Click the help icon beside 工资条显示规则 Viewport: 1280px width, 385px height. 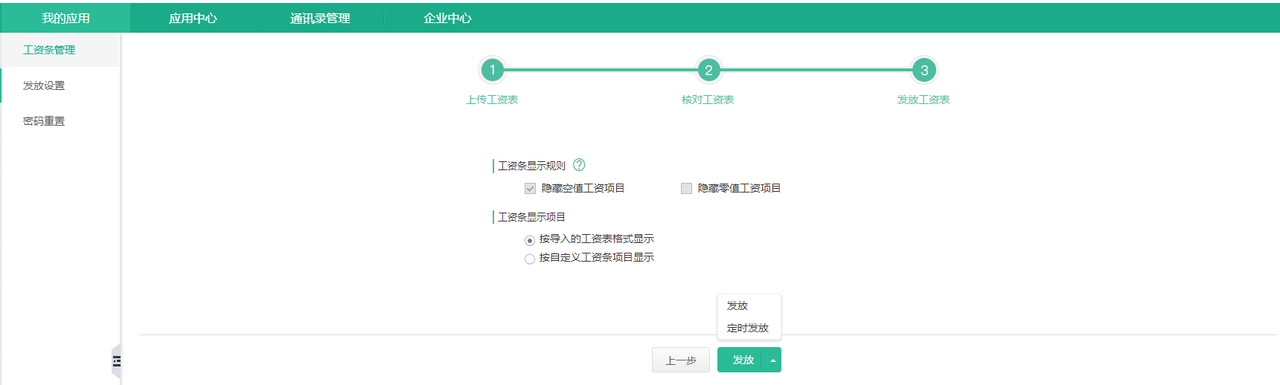[579, 165]
